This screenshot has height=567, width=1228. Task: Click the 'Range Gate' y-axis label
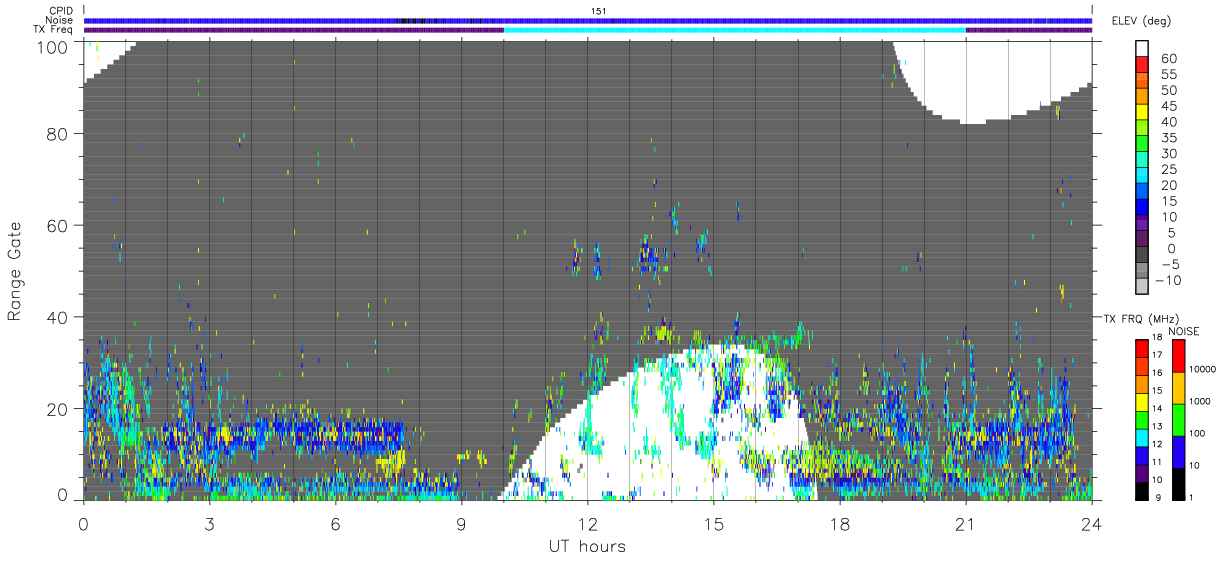[x=15, y=270]
